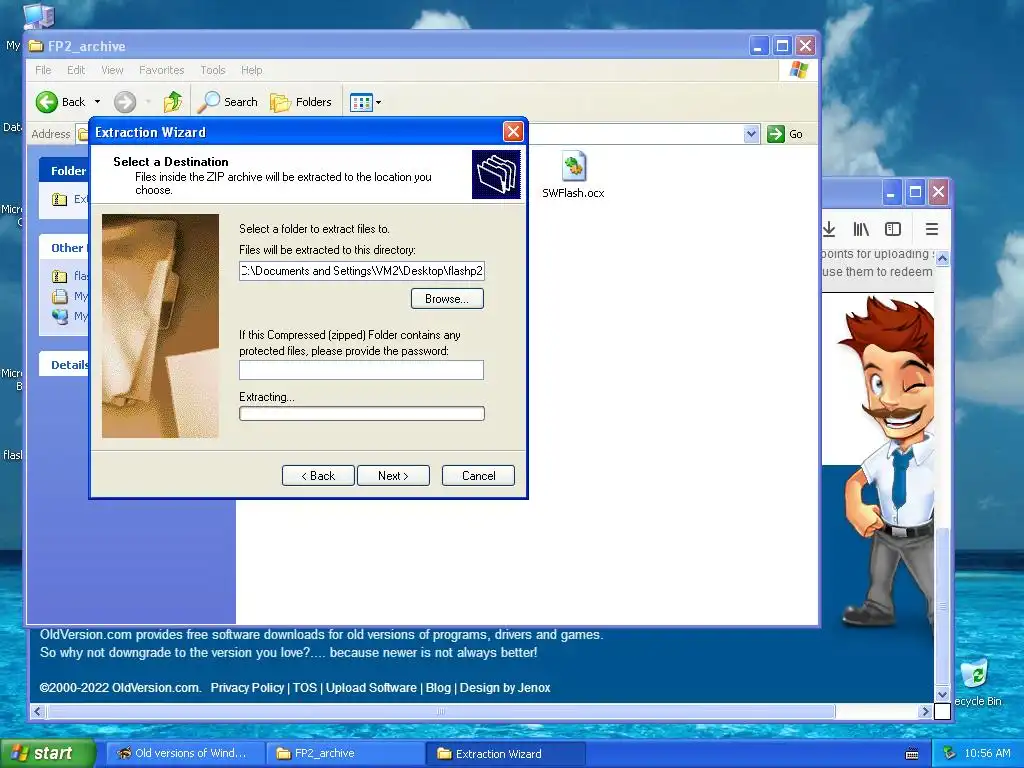
Task: Click the Forward arrow in Explorer toolbar
Action: (125, 102)
